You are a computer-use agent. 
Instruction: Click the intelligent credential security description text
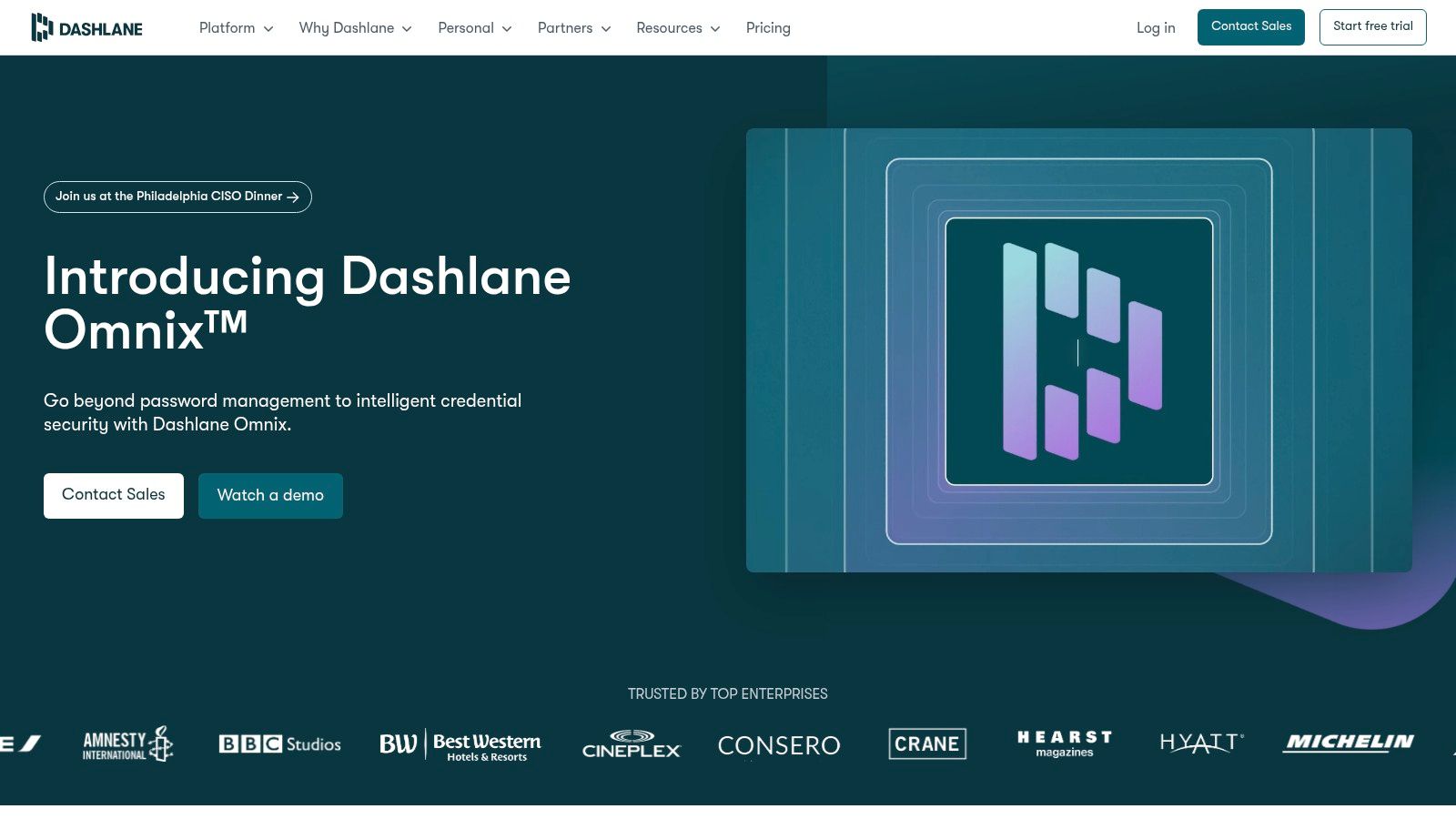[283, 412]
